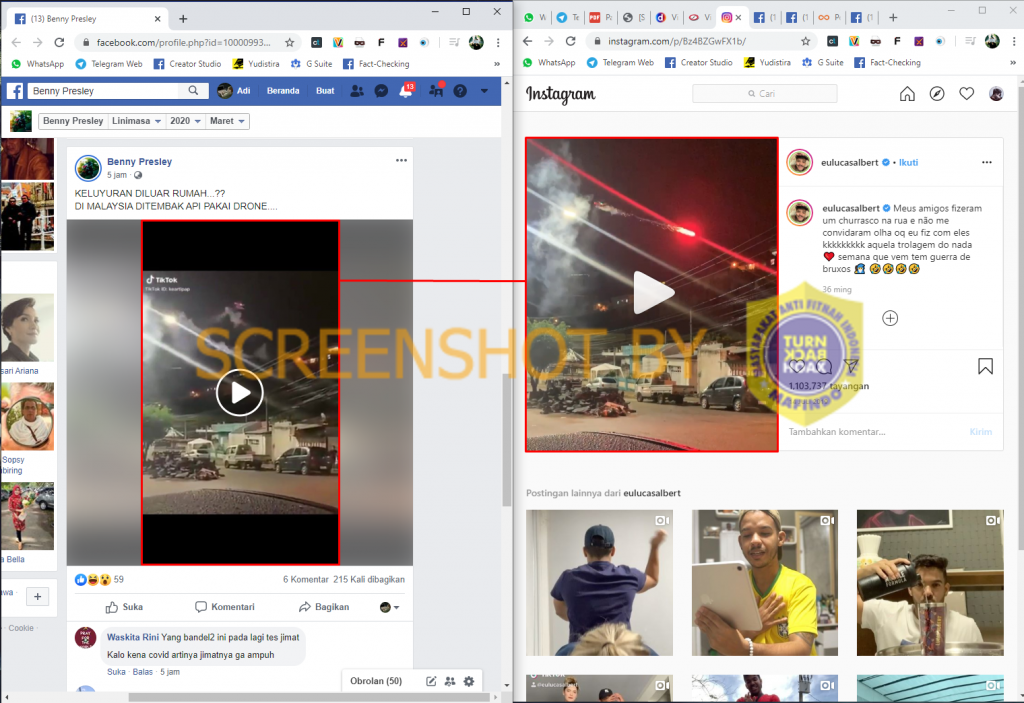
Task: Click the Instagram activity heart icon
Action: point(967,94)
